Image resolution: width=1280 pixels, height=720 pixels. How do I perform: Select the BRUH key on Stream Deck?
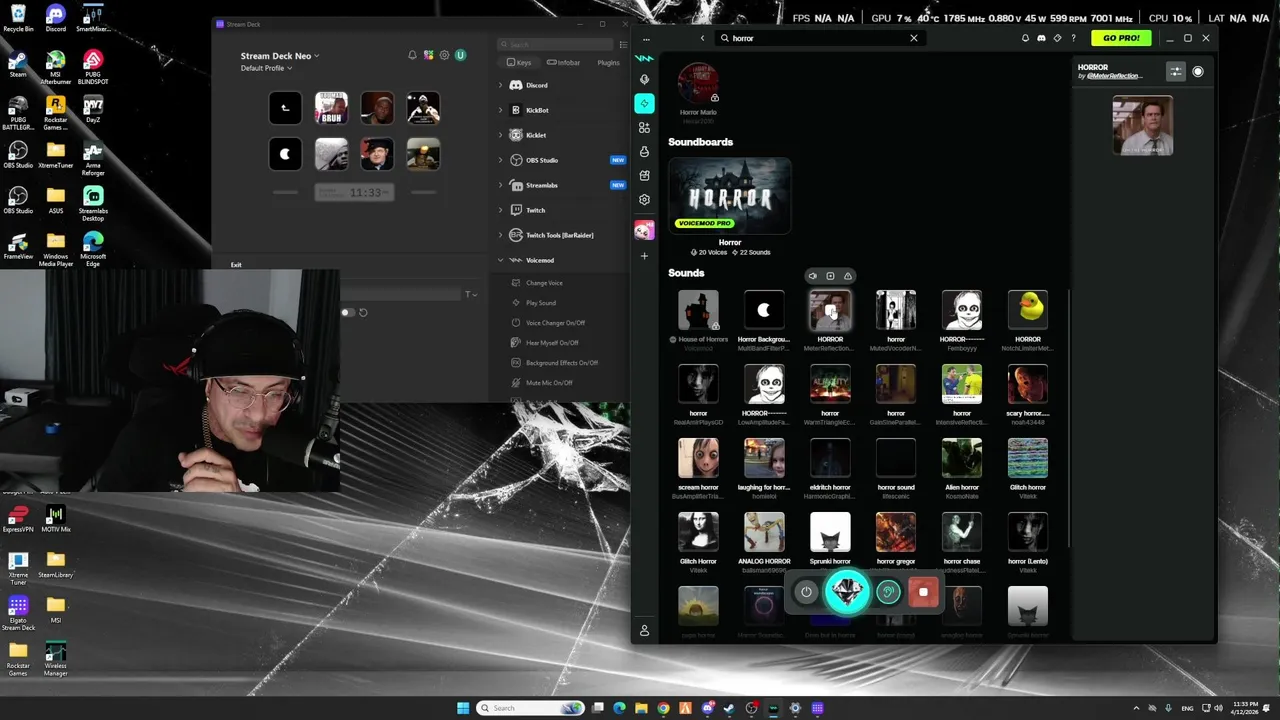click(331, 108)
